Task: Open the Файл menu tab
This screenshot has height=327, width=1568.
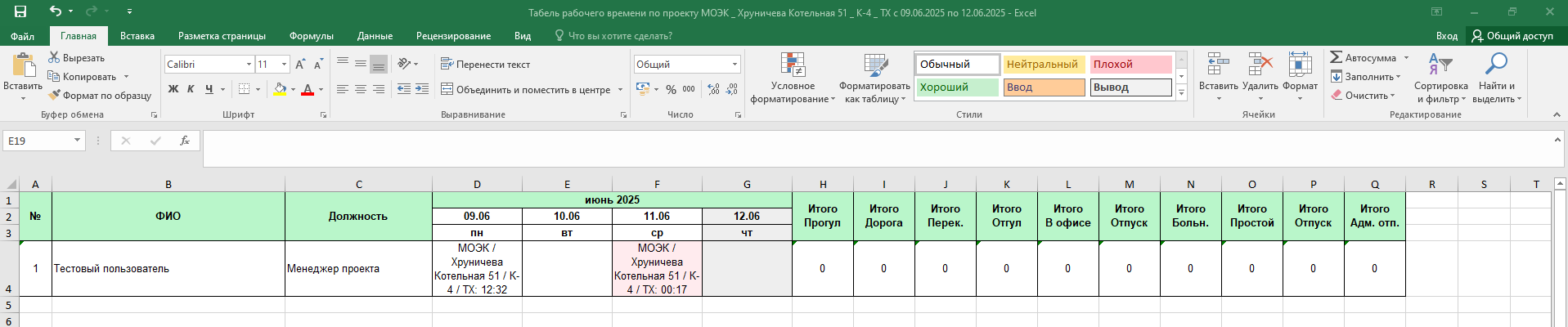Action: (x=23, y=36)
